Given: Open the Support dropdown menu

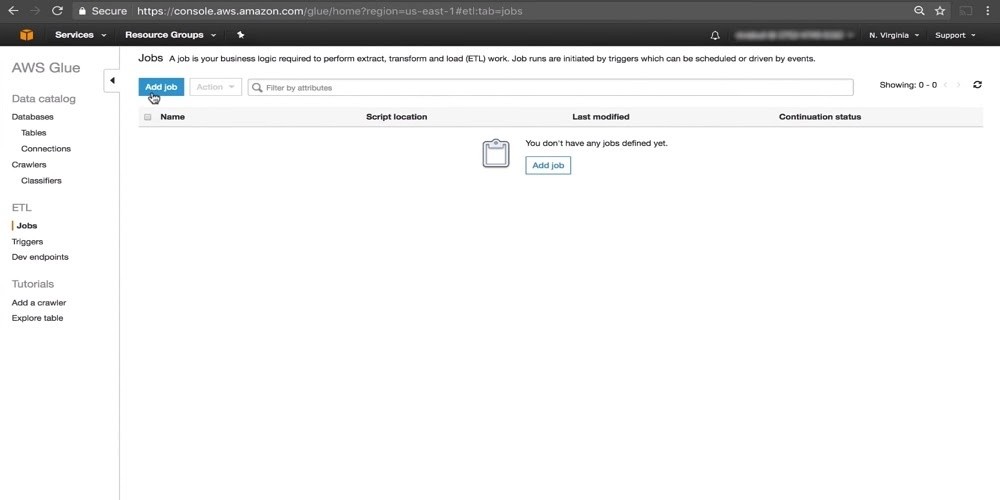Looking at the screenshot, I should (954, 35).
